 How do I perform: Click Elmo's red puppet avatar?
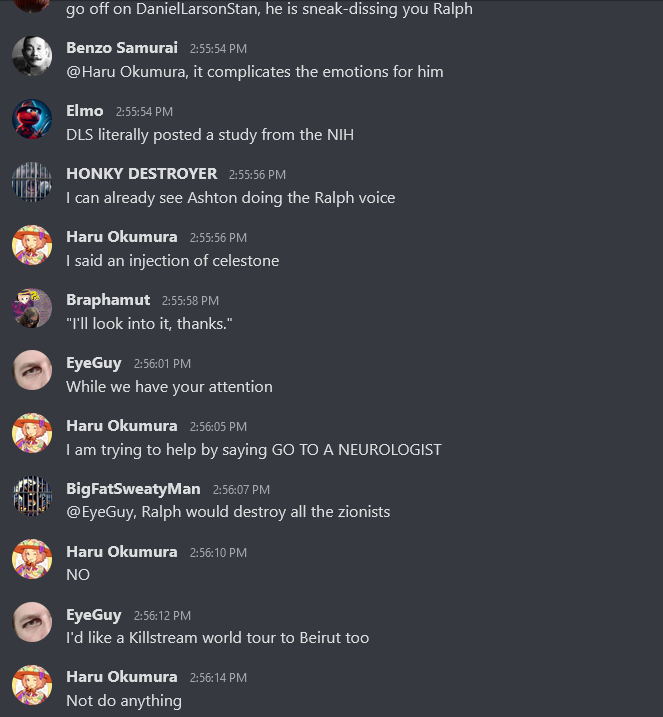tap(32, 119)
